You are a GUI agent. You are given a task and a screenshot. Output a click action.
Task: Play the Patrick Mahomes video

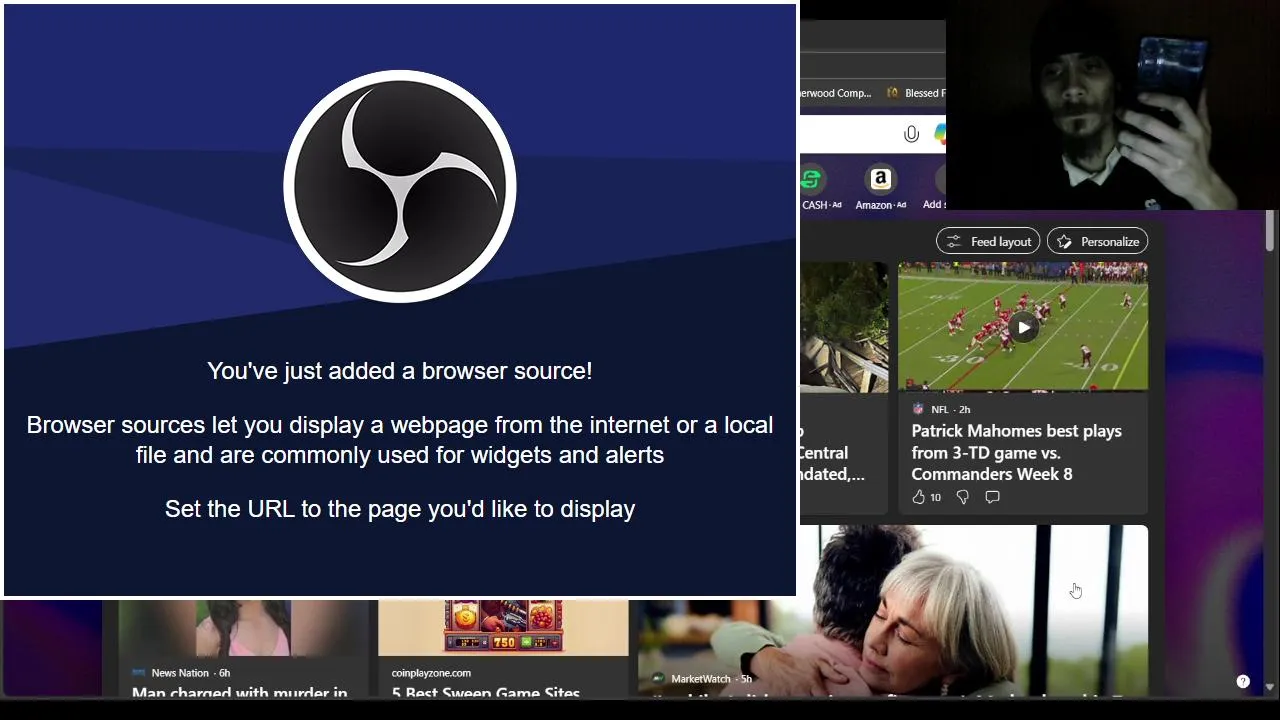[1023, 327]
